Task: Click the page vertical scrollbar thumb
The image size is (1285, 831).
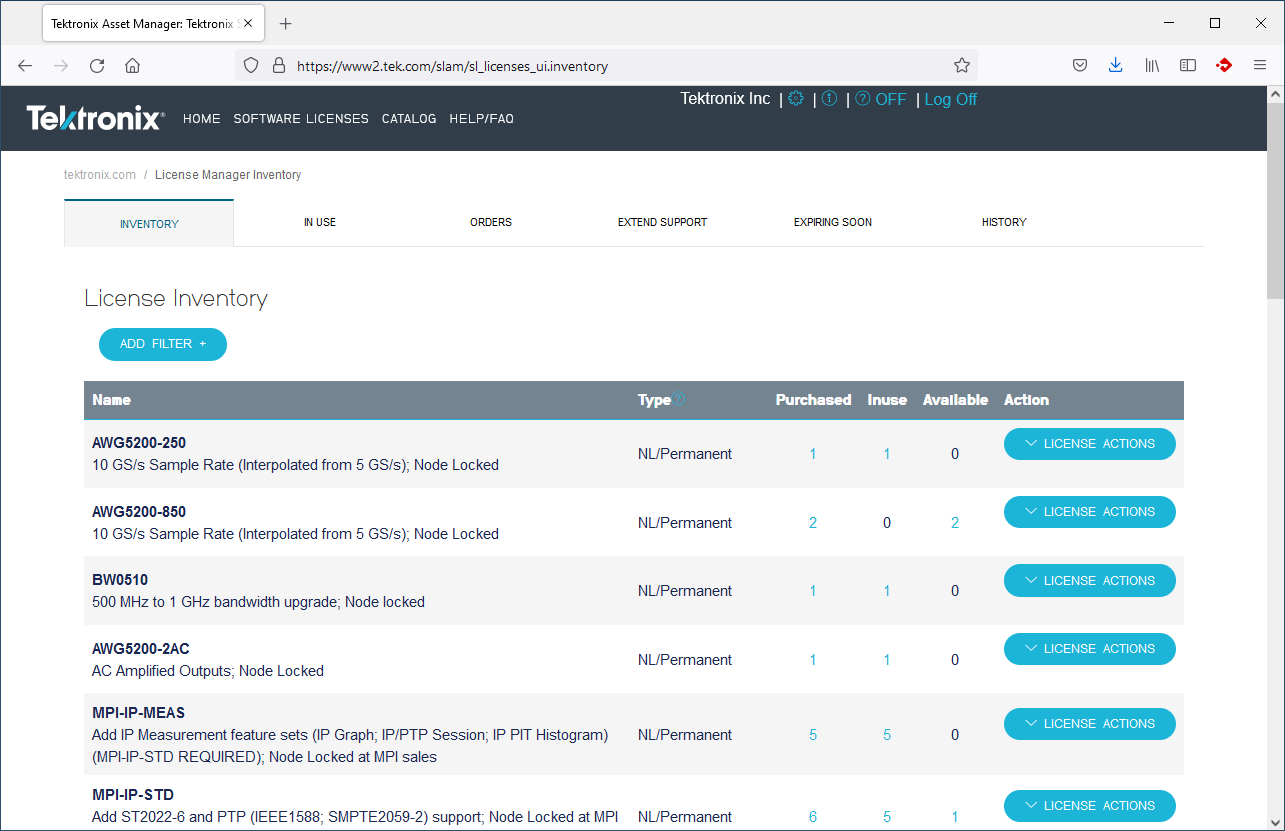Action: coord(1274,200)
